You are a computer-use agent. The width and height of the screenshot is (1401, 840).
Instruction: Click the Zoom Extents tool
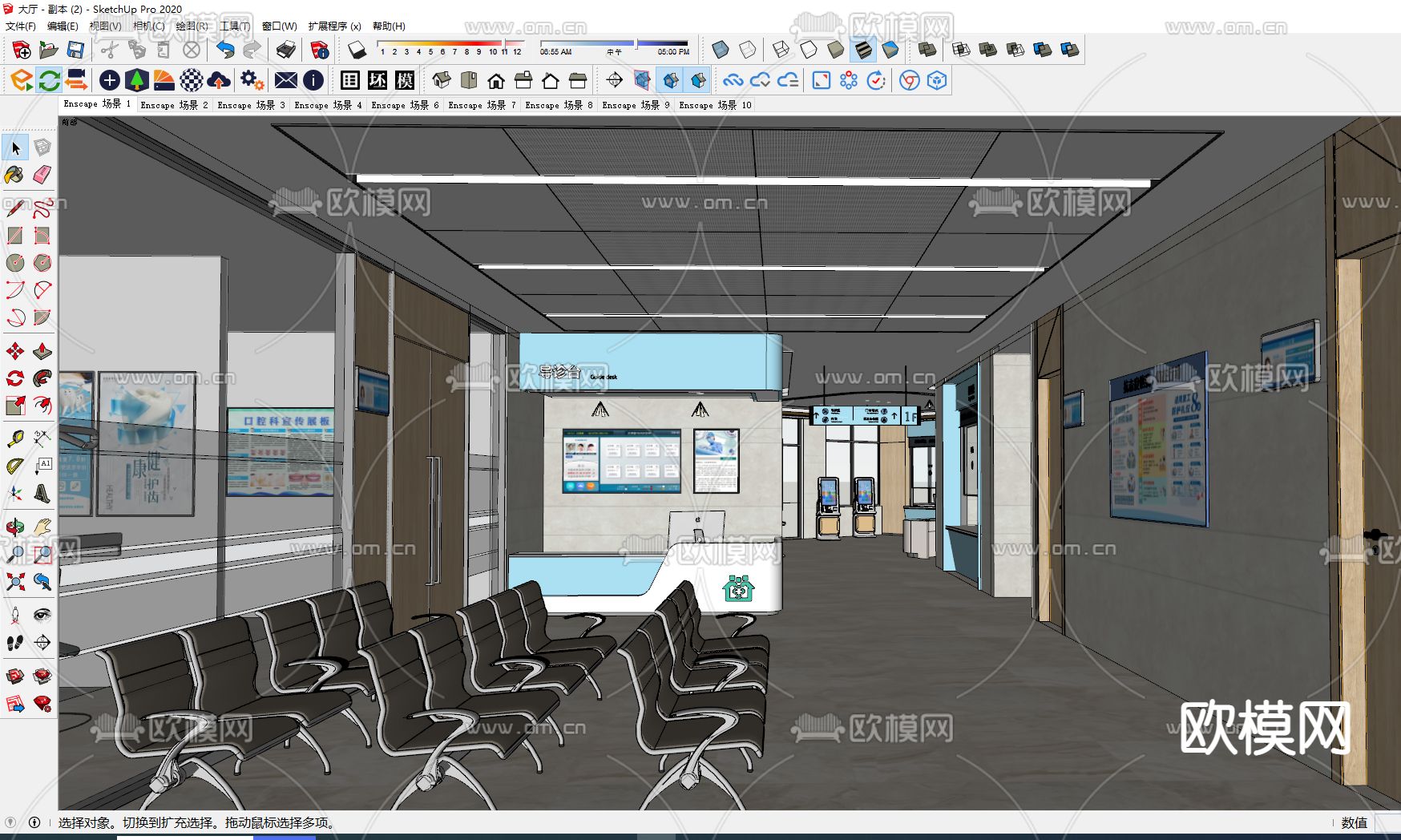click(x=15, y=581)
